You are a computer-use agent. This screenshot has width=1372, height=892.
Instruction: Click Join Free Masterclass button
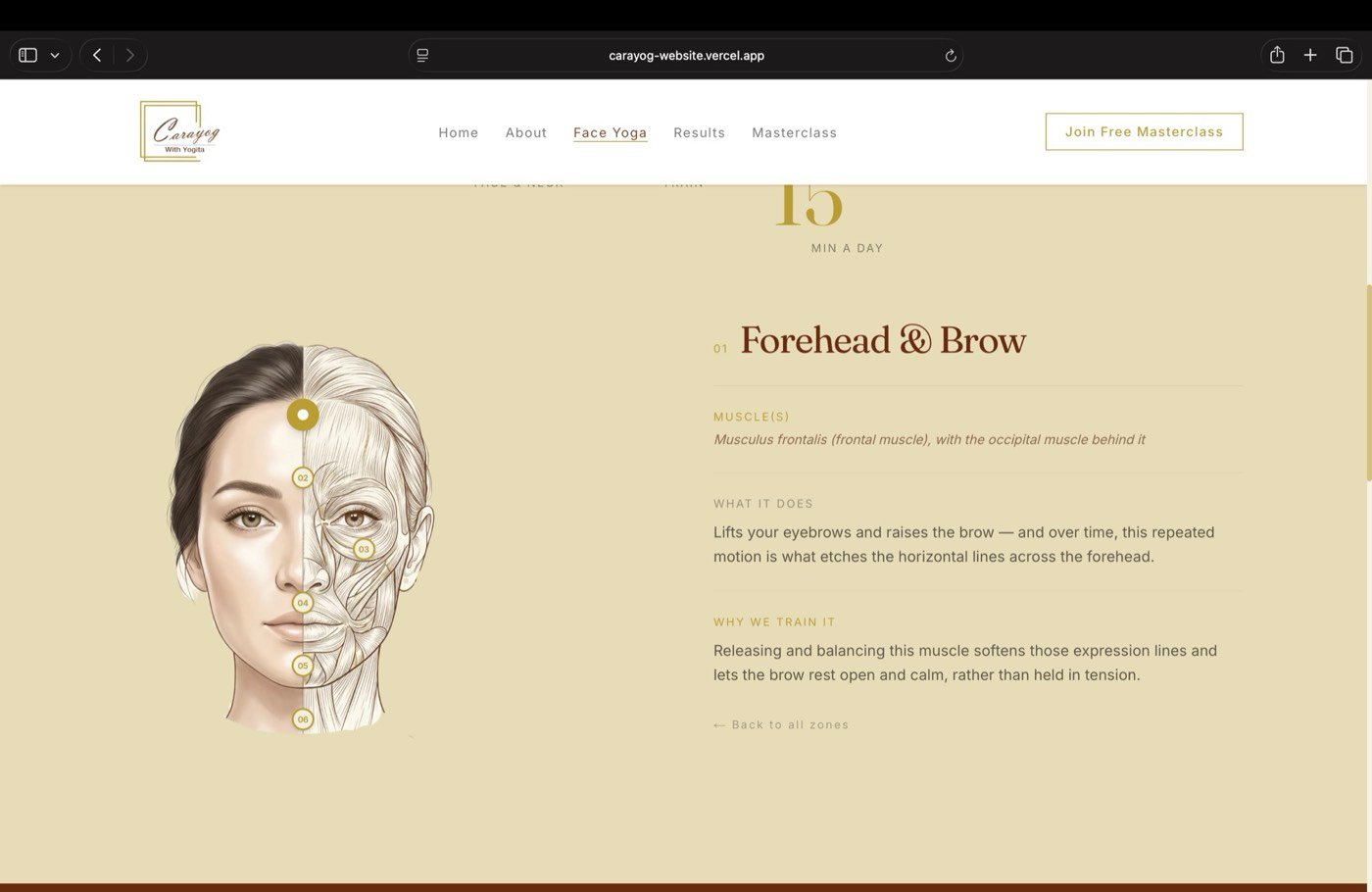pos(1144,131)
